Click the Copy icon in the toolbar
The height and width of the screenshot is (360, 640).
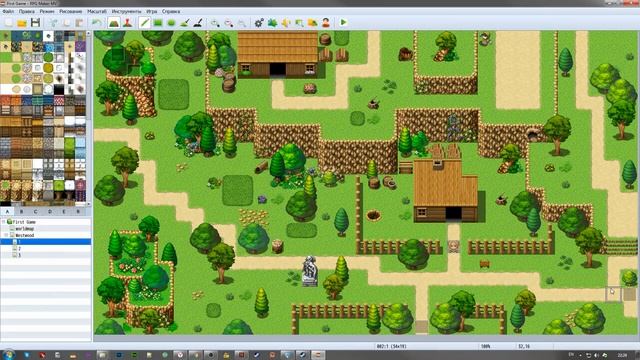click(x=67, y=22)
